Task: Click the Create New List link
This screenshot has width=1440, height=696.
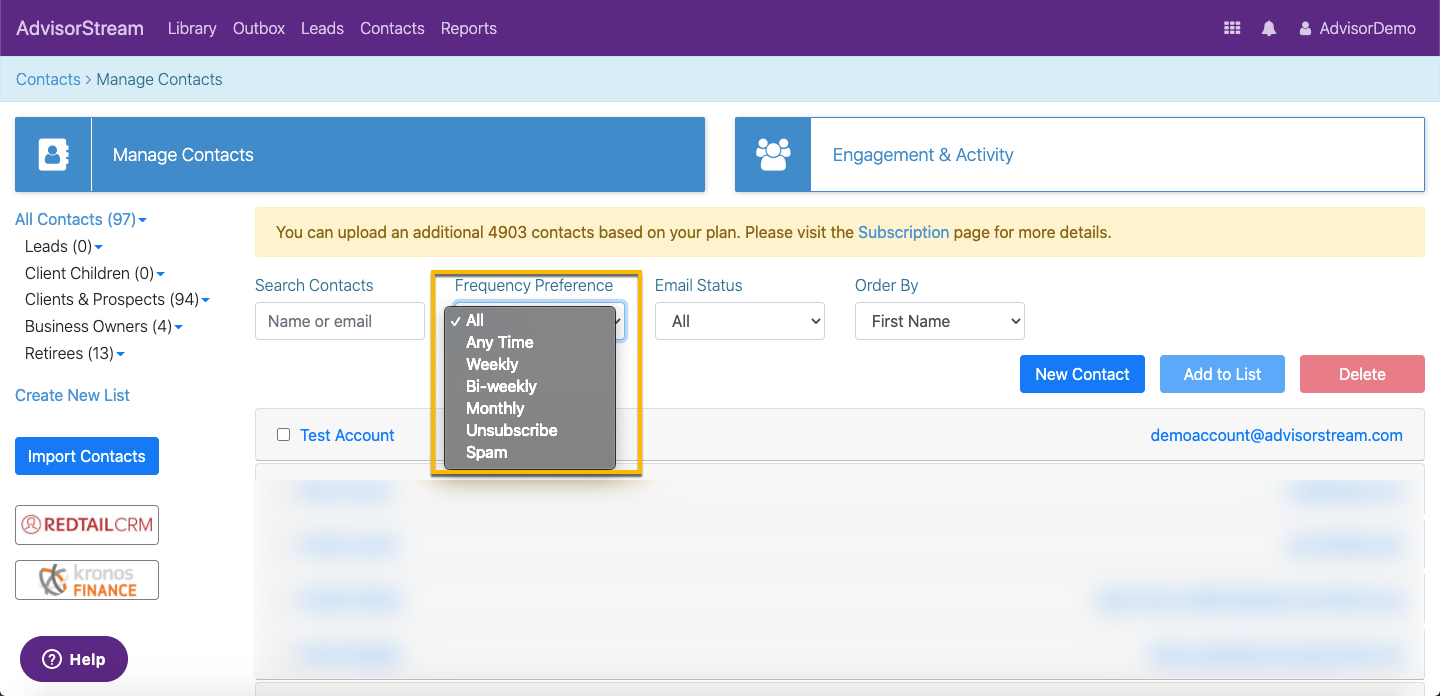Action: point(72,395)
